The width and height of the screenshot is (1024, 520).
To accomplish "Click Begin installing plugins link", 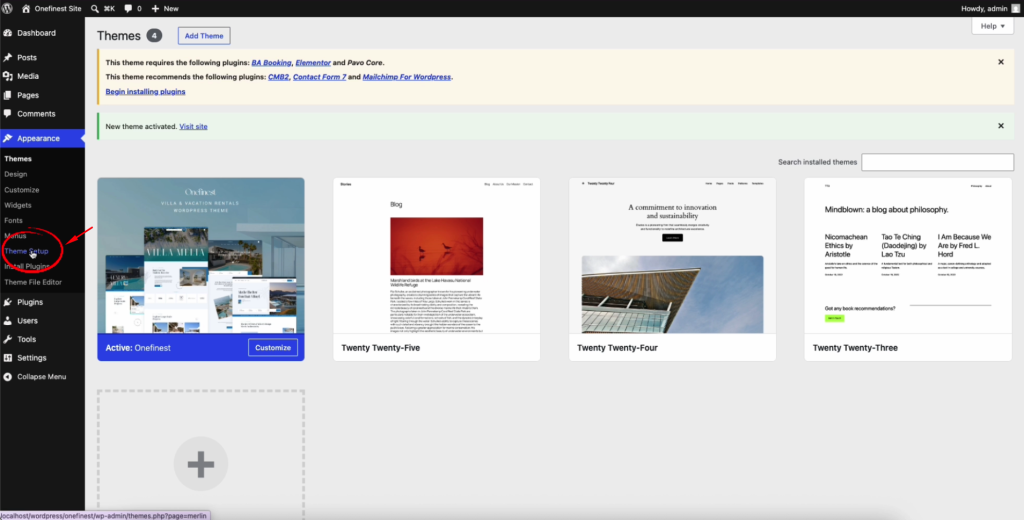I will [x=146, y=91].
